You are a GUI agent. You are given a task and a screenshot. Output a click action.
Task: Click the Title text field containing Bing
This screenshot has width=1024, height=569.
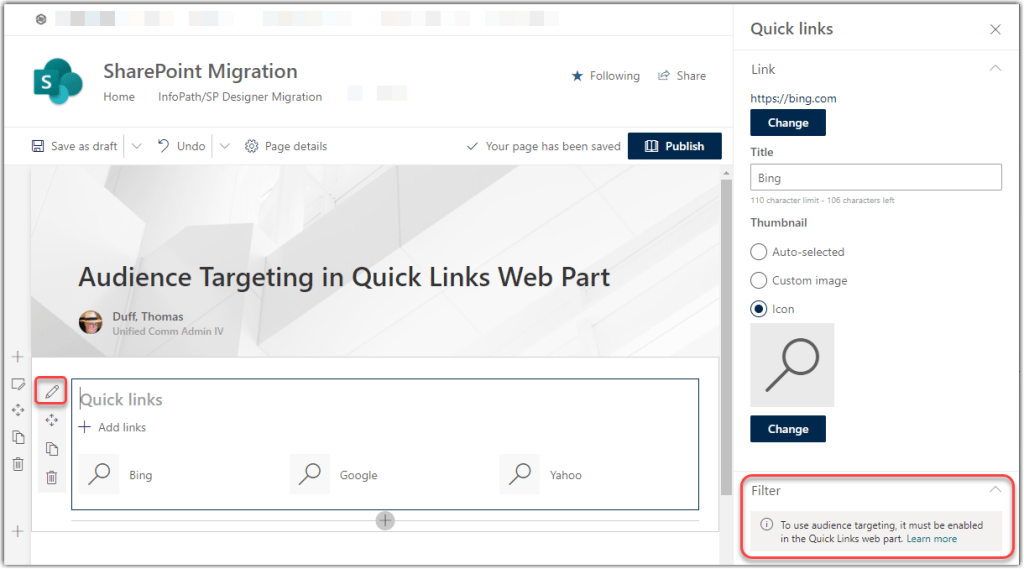pos(875,178)
